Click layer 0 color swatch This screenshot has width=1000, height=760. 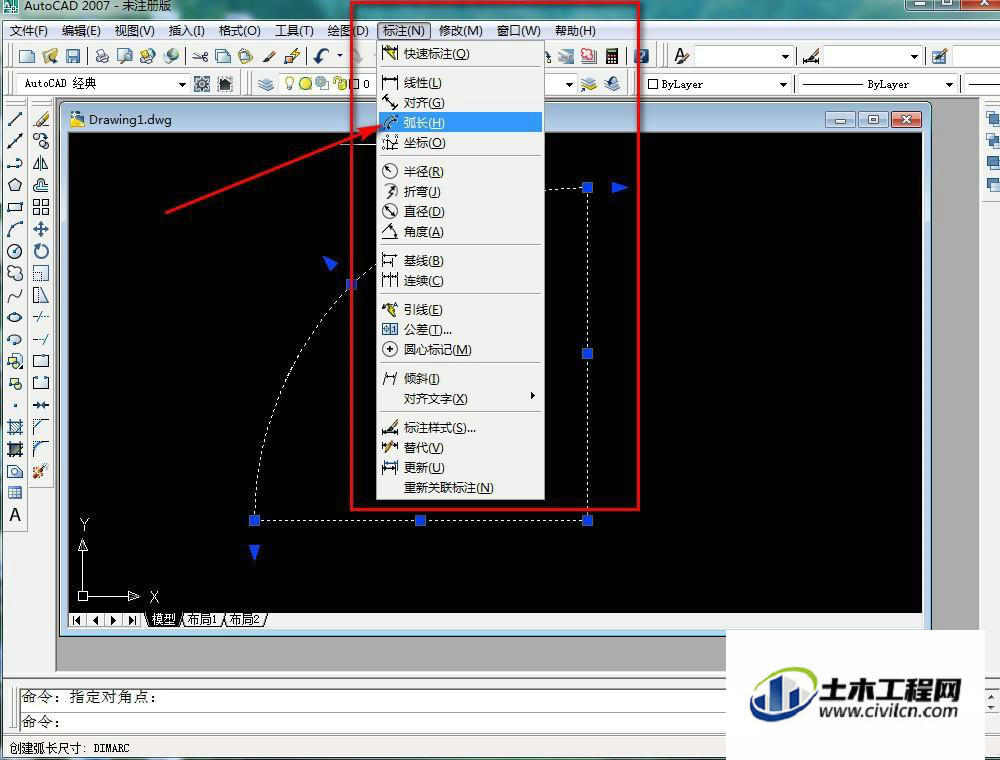point(355,84)
